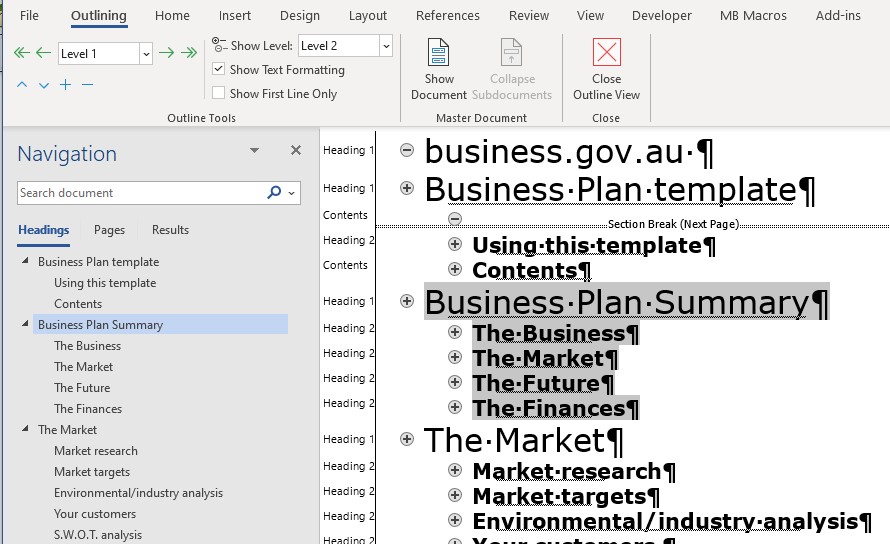Open the Outline Level dropdown

[x=146, y=54]
